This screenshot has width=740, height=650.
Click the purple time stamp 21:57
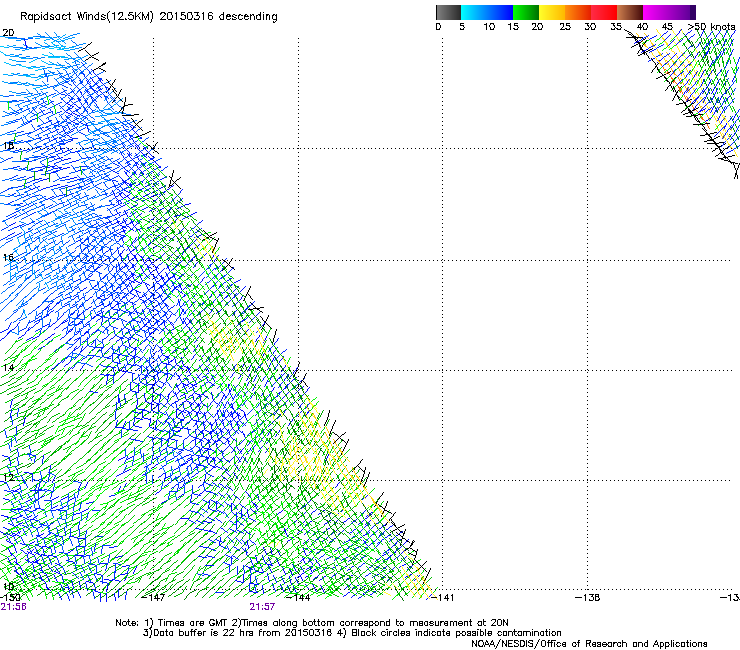(x=262, y=607)
